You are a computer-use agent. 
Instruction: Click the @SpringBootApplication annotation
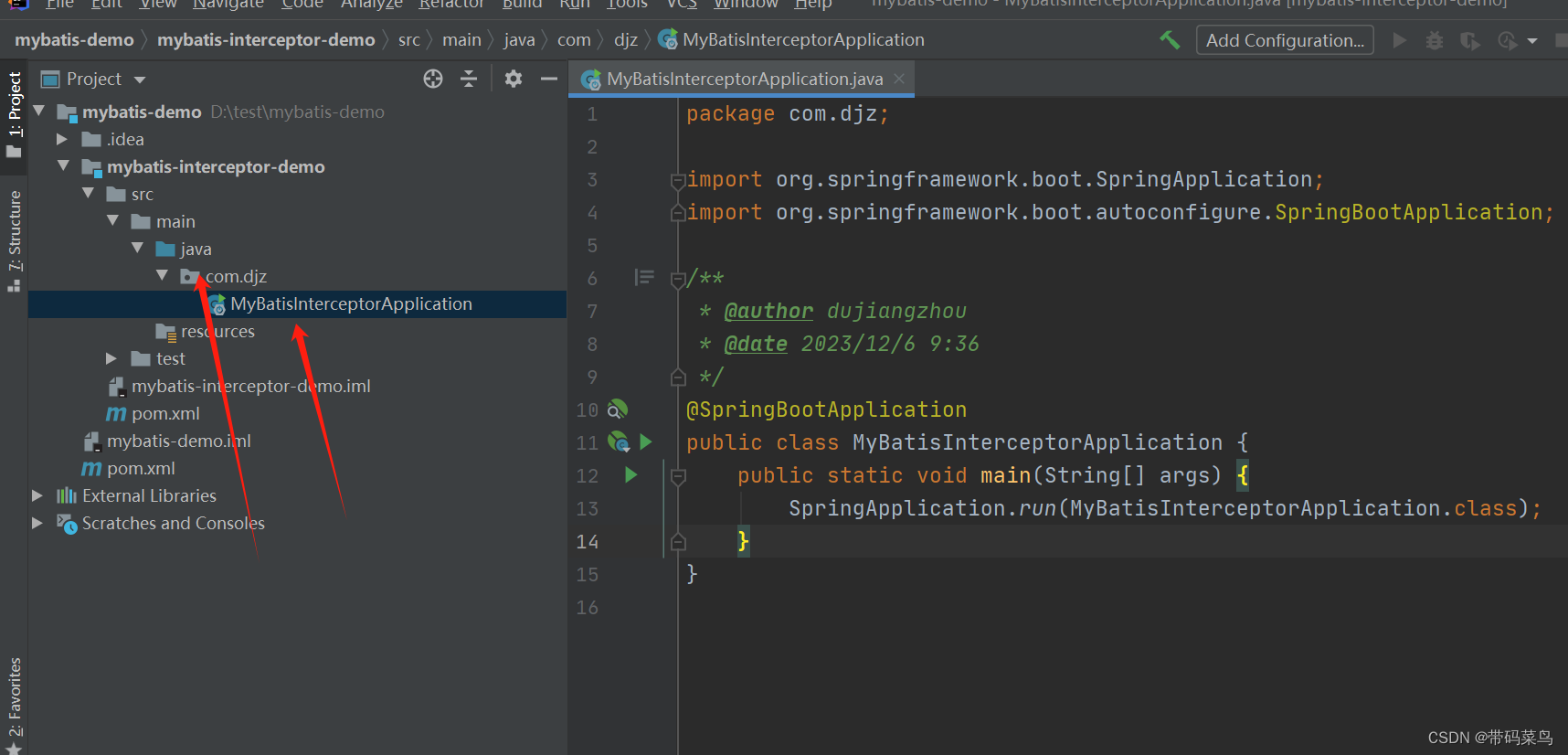tap(826, 409)
